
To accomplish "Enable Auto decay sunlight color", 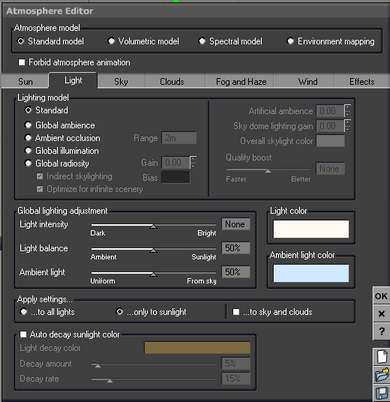I will click(23, 334).
